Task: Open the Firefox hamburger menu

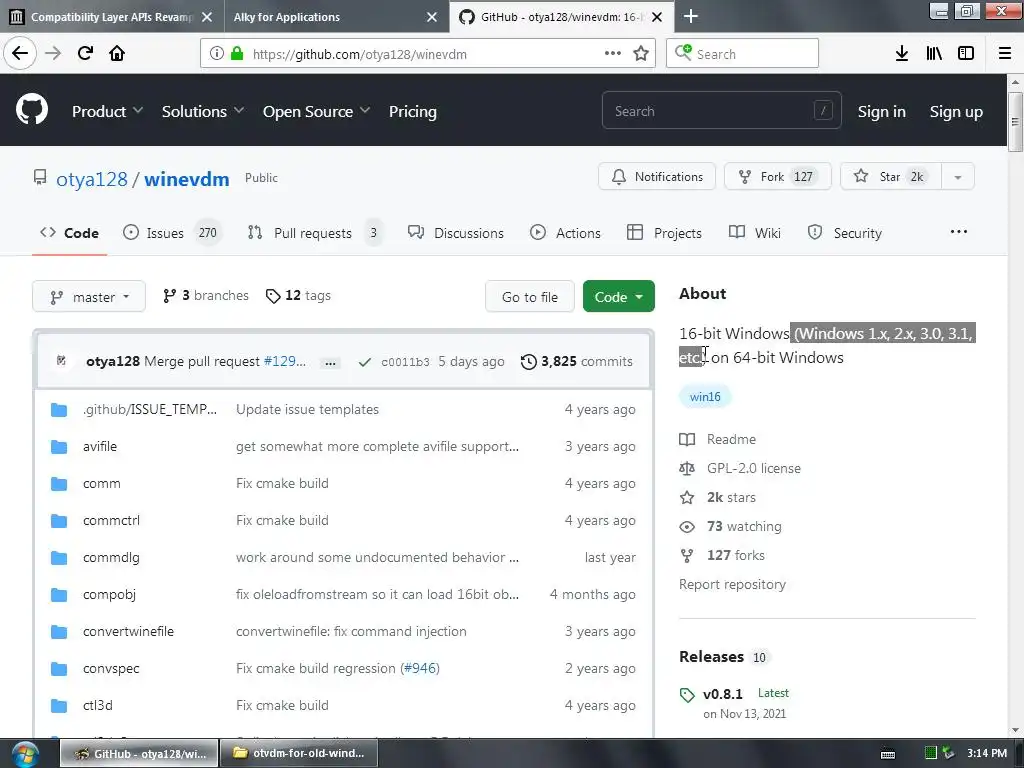Action: pos(1005,54)
